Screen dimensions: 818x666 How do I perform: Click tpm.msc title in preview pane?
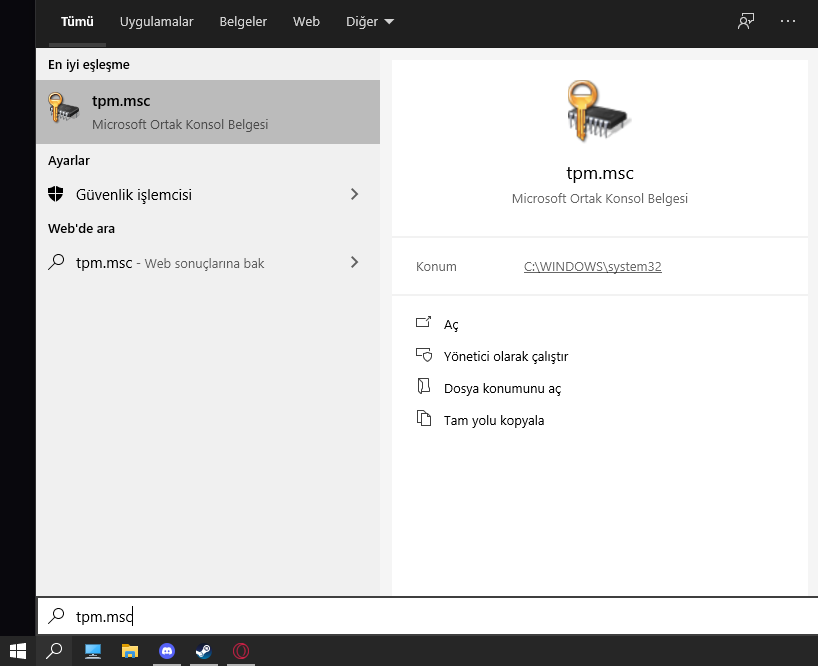point(599,173)
